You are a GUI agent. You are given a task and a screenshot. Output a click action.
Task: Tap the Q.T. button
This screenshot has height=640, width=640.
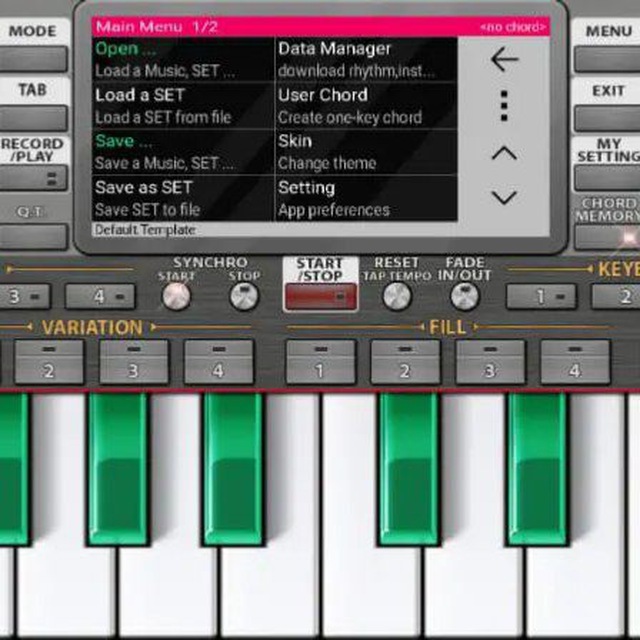click(x=33, y=237)
